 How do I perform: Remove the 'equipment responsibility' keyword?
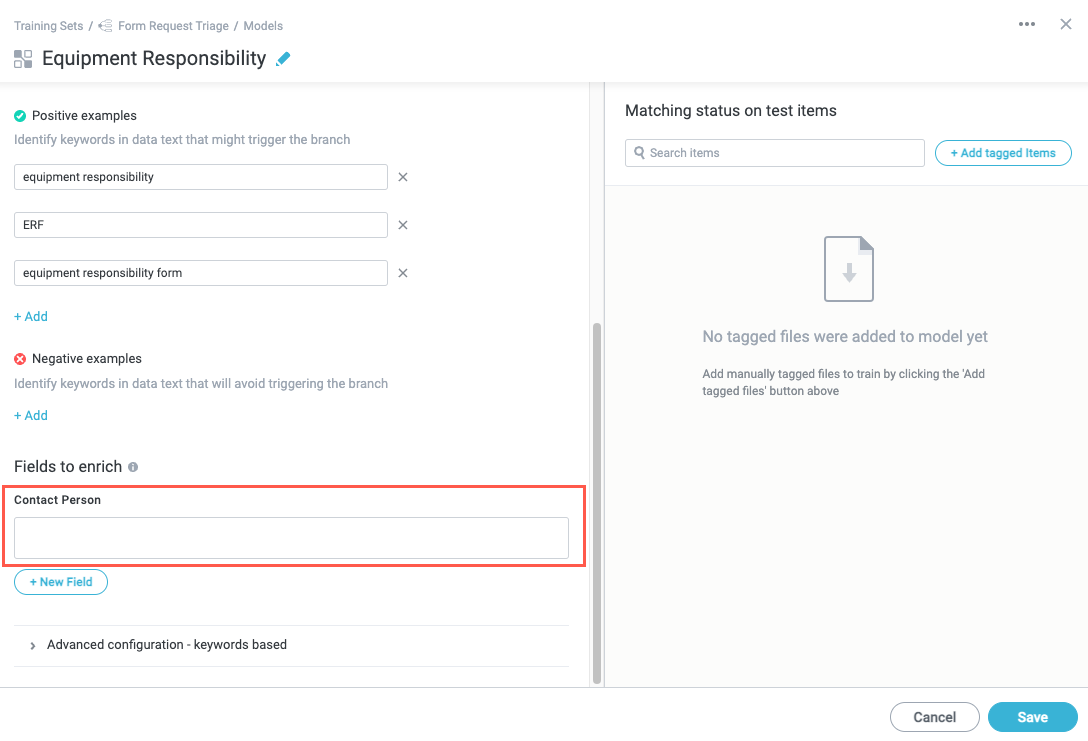(403, 177)
